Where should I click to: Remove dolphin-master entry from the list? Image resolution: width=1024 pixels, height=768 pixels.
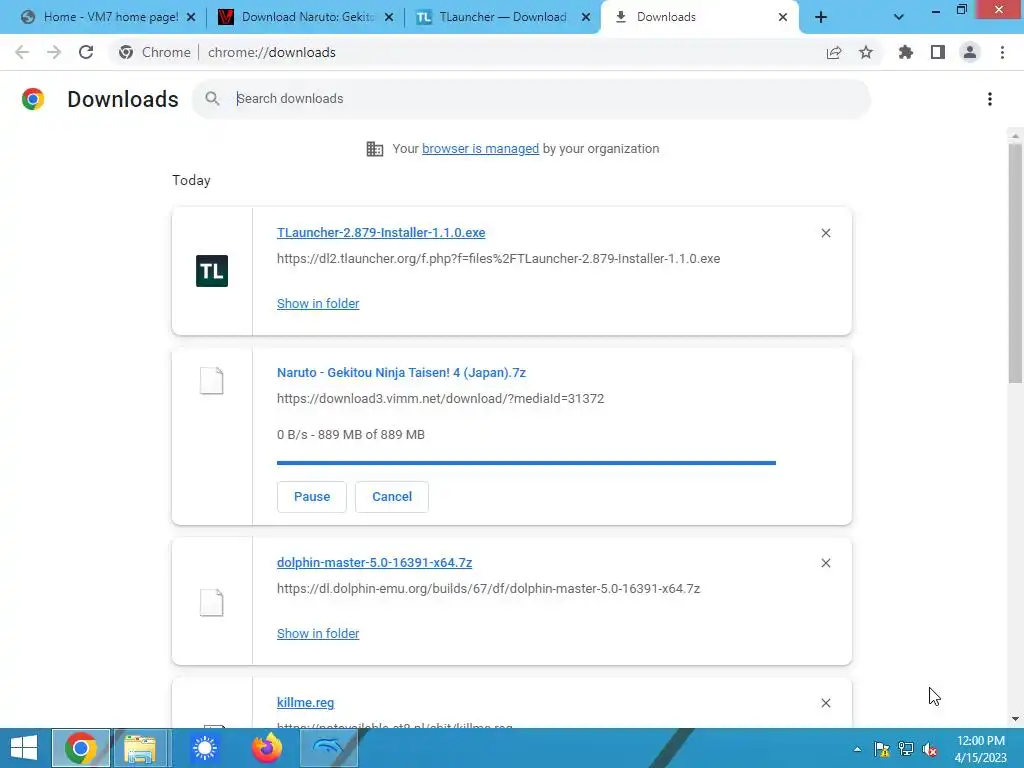tap(826, 563)
